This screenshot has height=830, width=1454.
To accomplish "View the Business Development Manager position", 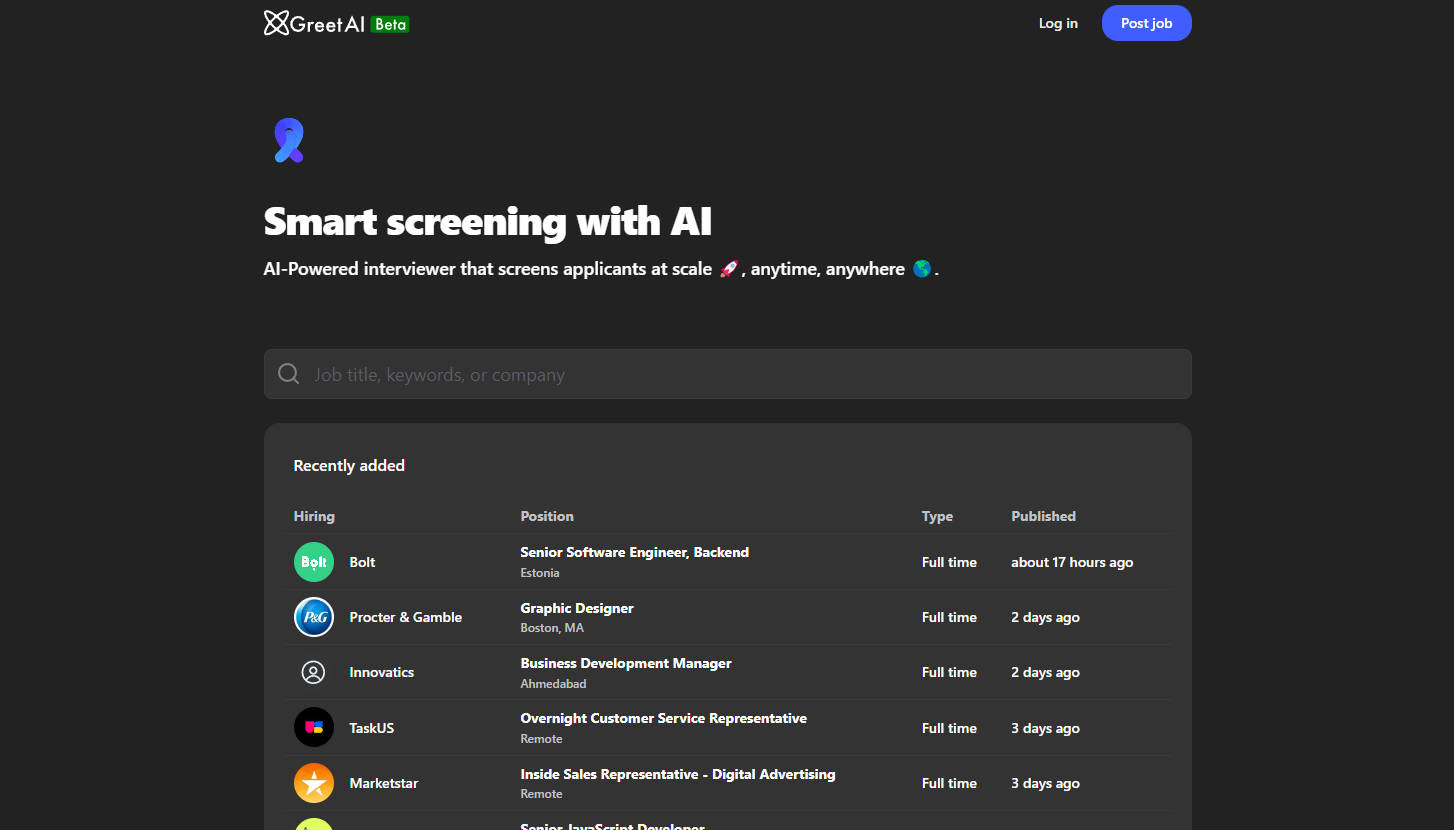I will (626, 663).
